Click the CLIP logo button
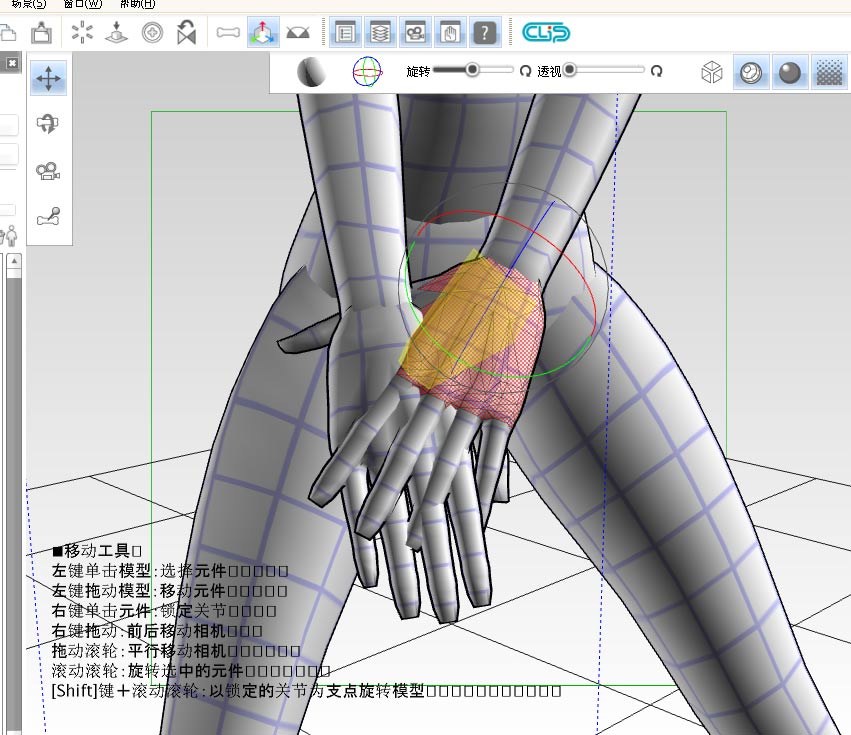This screenshot has height=735, width=851. (x=546, y=33)
